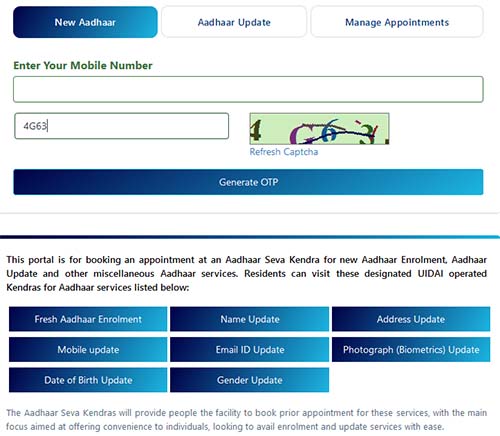Image resolution: width=500 pixels, height=436 pixels.
Task: Focus the mobile number input field
Action: pos(248,89)
